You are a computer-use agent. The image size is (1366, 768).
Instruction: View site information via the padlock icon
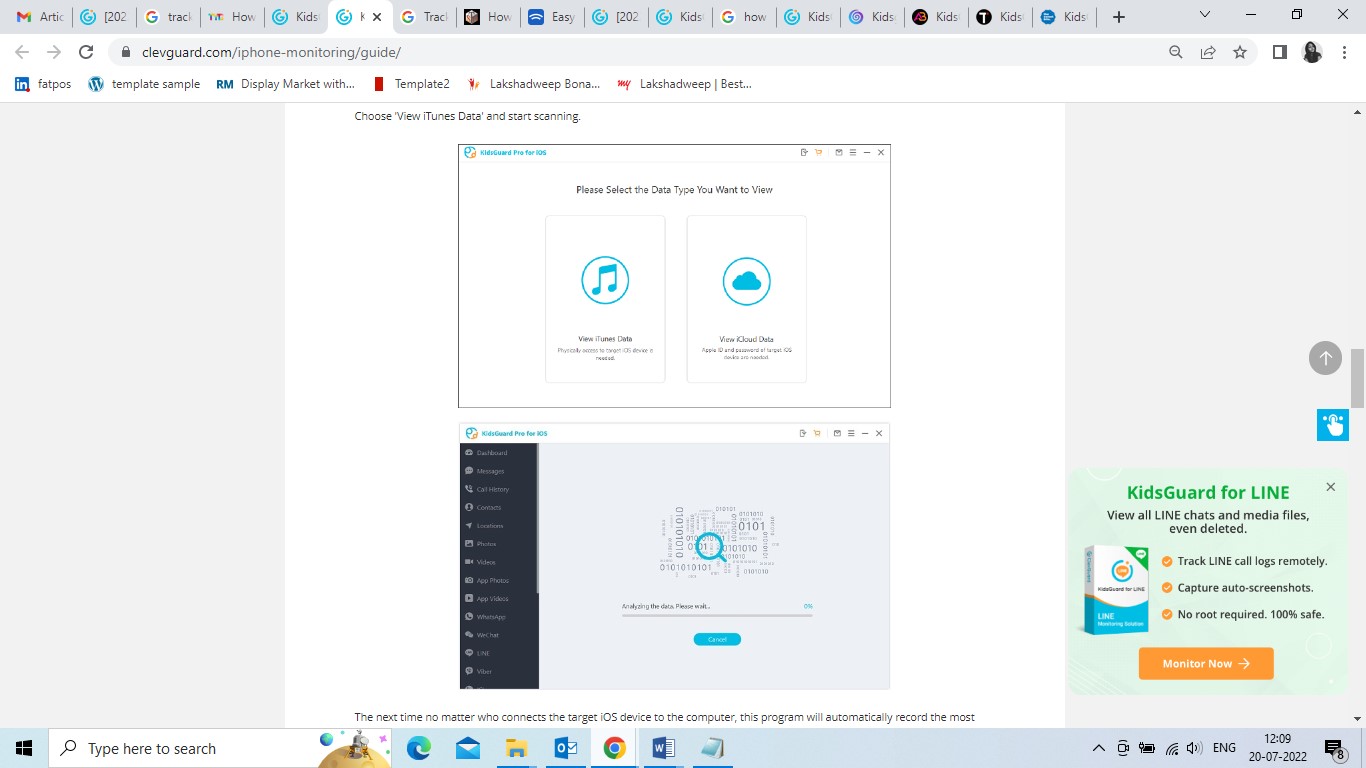point(126,52)
